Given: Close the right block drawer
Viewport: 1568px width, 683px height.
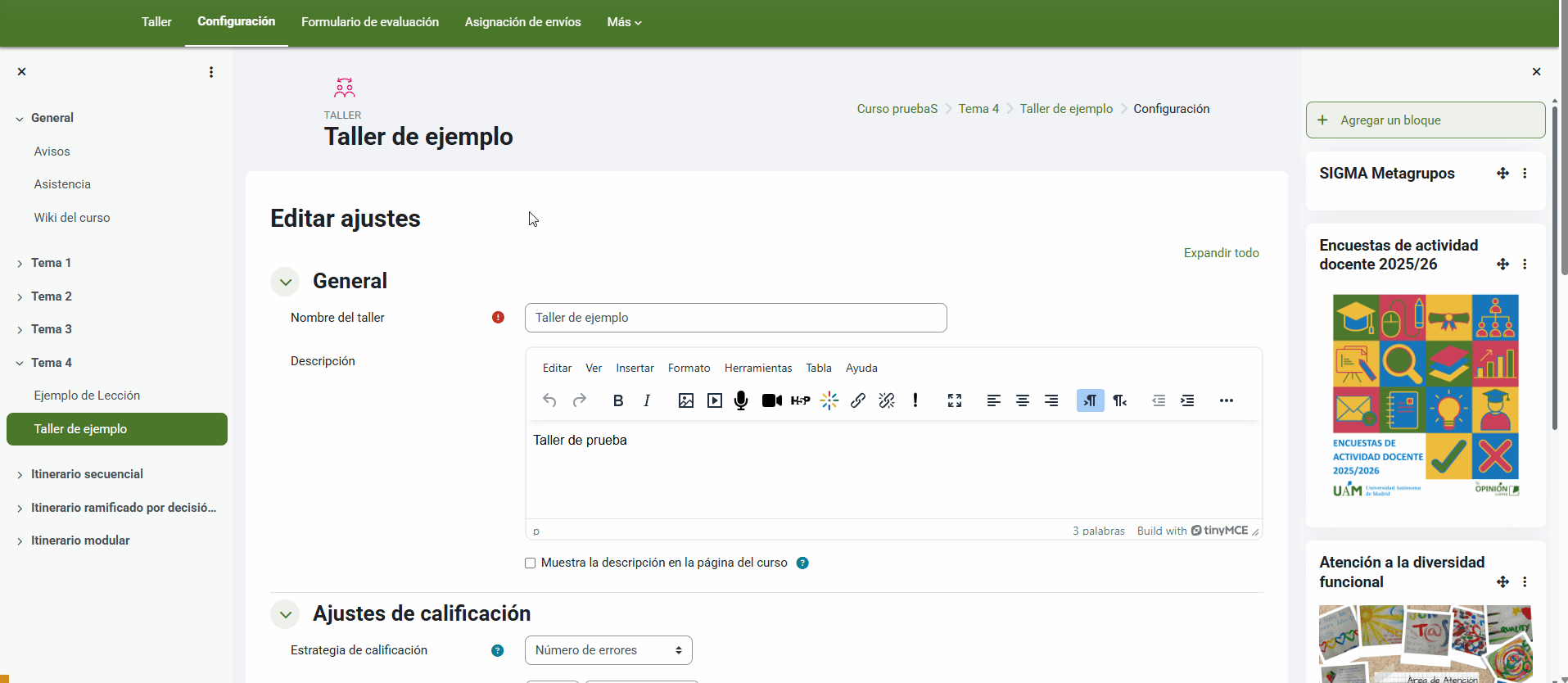Looking at the screenshot, I should pyautogui.click(x=1536, y=72).
